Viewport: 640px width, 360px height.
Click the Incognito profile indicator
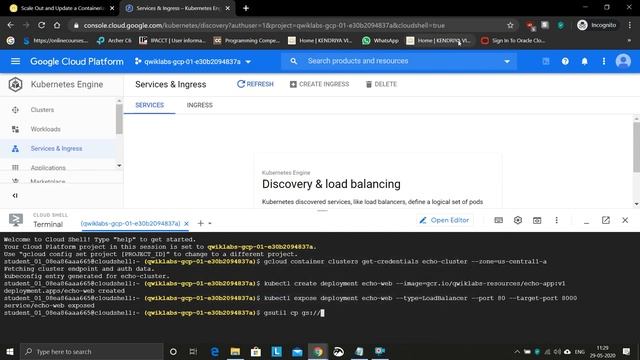(597, 25)
